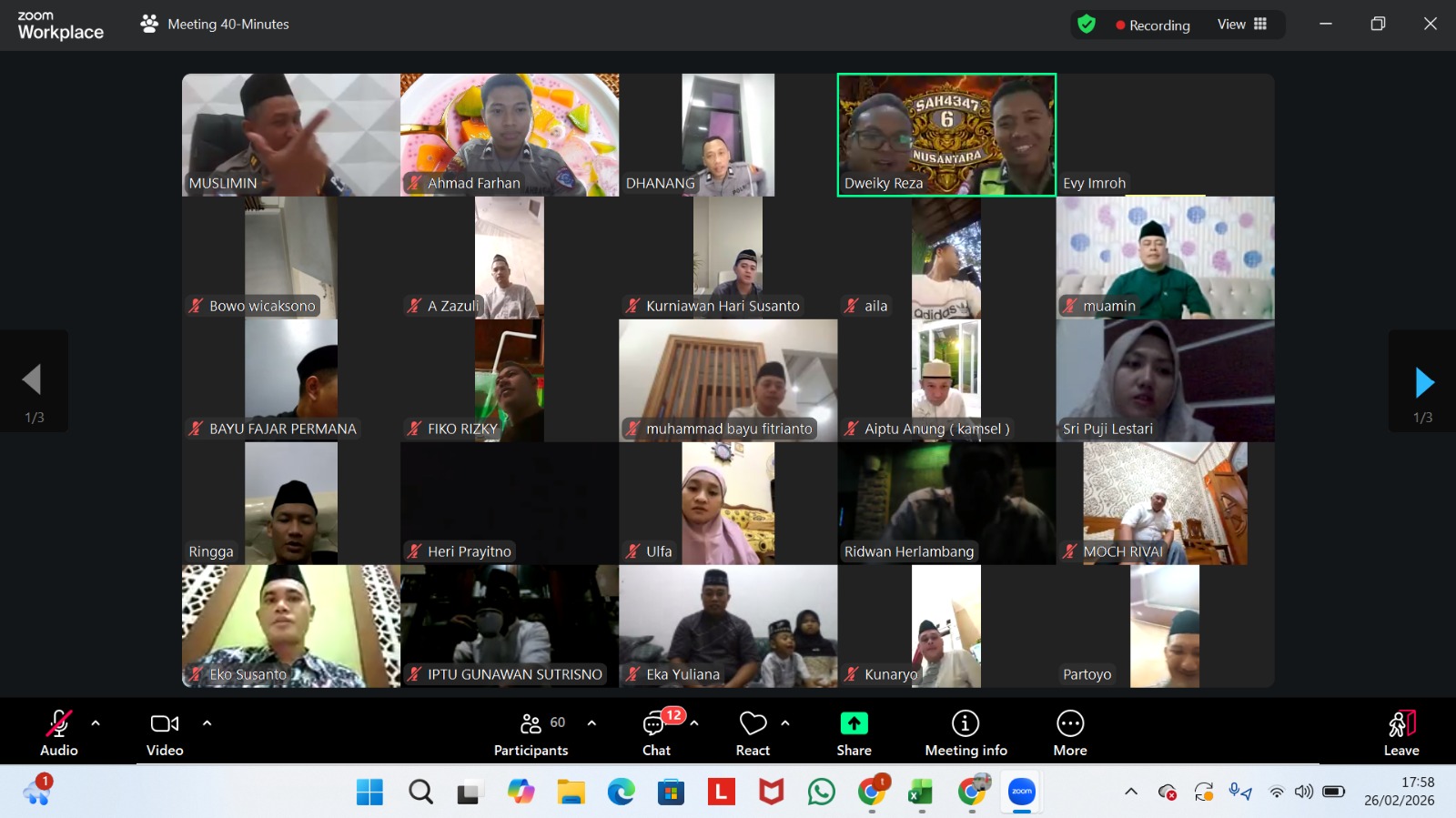Leave the meeting
Screen dimensions: 1456x818
[1401, 733]
